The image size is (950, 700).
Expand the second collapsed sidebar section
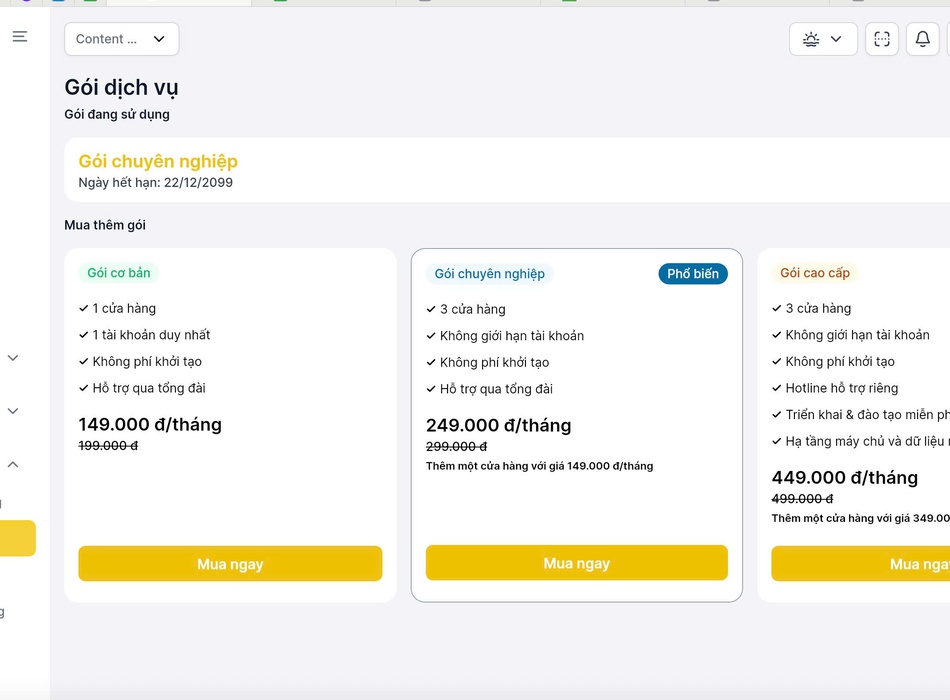tap(13, 411)
